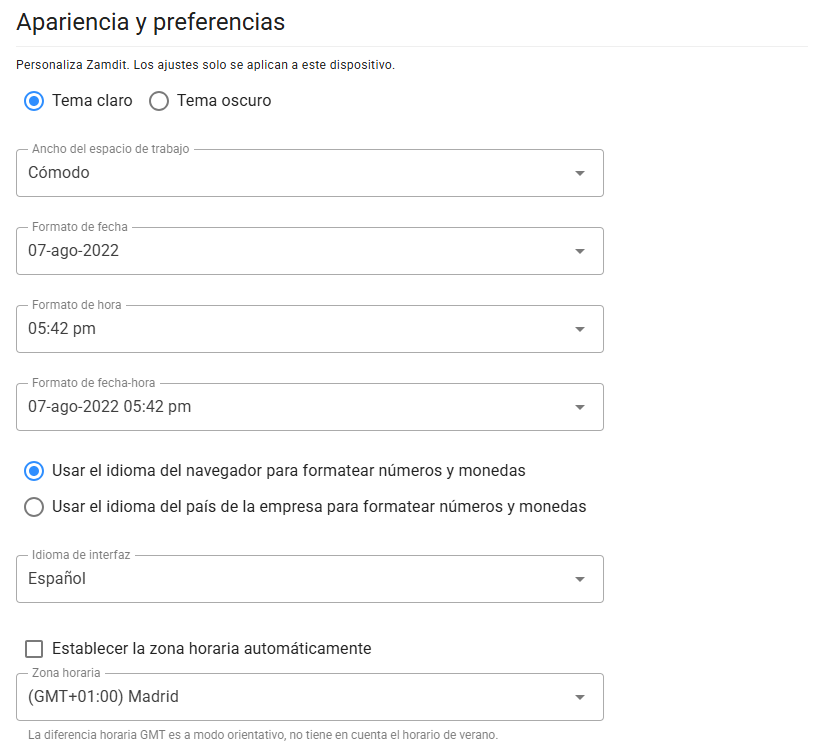Select Usar el idioma del país de la empresa
Viewport: 824px width, 755px height.
coord(33,507)
